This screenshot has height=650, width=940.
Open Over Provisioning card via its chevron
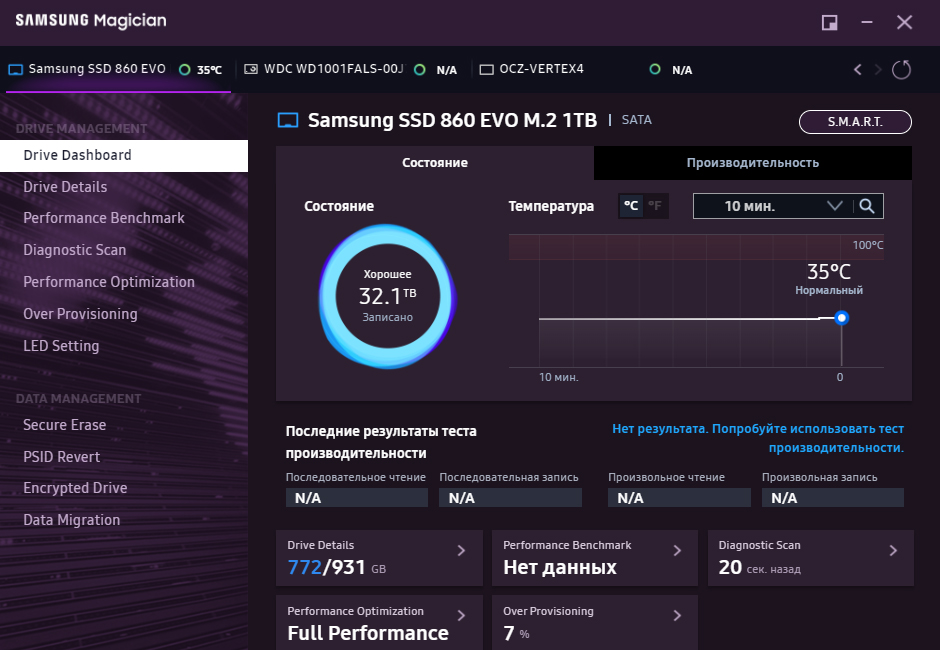tap(677, 616)
